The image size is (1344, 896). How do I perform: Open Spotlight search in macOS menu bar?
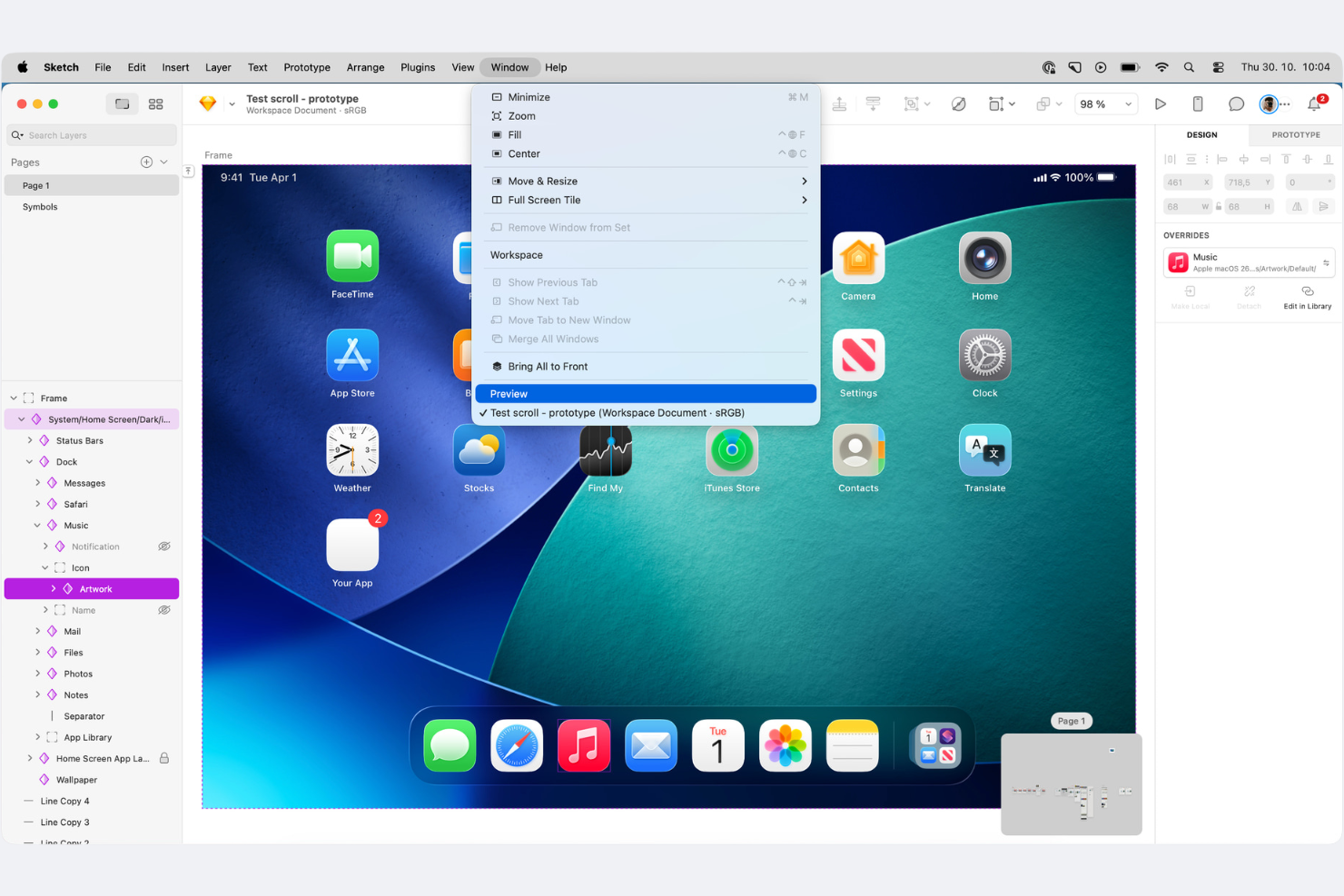(1189, 67)
